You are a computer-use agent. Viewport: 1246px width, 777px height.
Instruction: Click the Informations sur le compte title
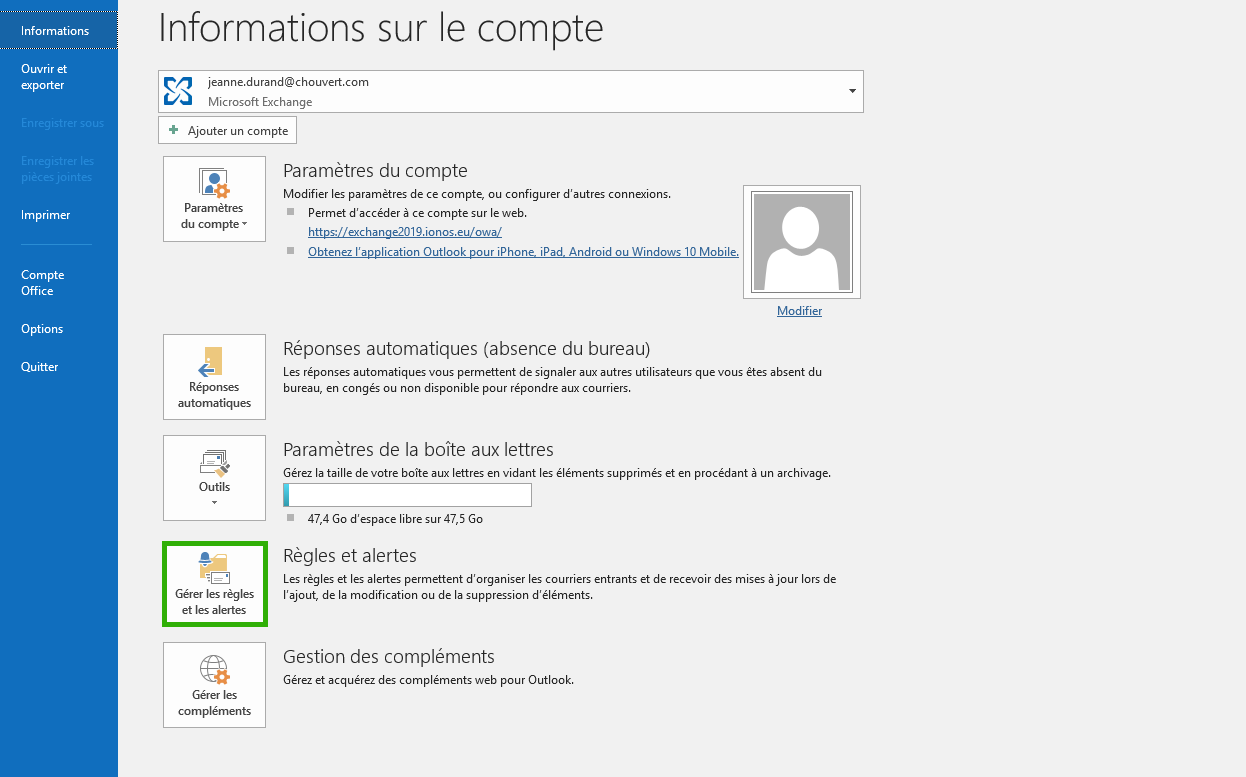point(381,28)
